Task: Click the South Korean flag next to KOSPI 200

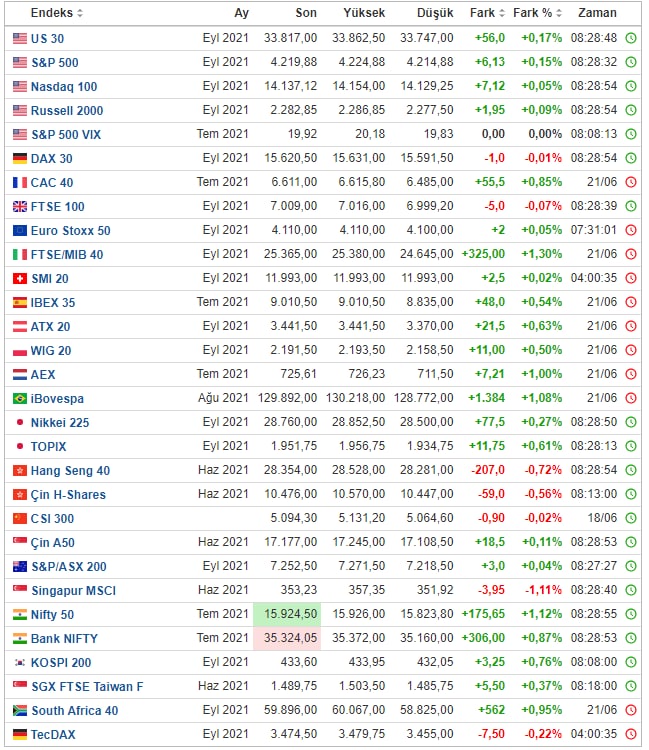Action: pyautogui.click(x=20, y=662)
